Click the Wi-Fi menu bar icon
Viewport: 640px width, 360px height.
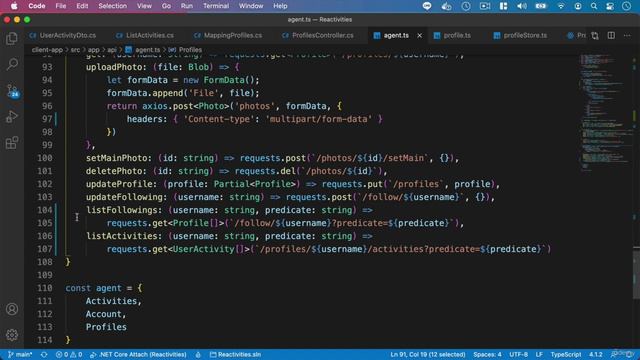click(x=561, y=6)
